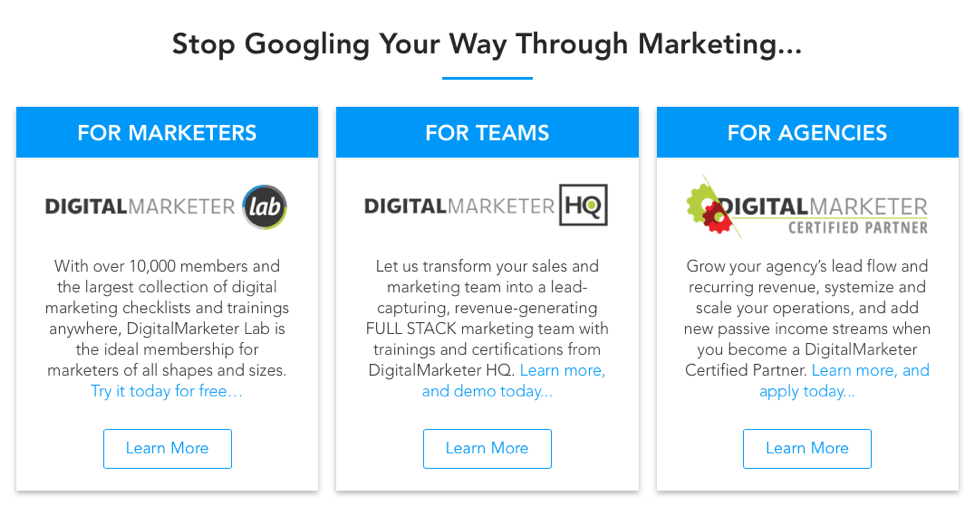
Task: Open the 'Try it today for free…' link
Action: tap(167, 392)
